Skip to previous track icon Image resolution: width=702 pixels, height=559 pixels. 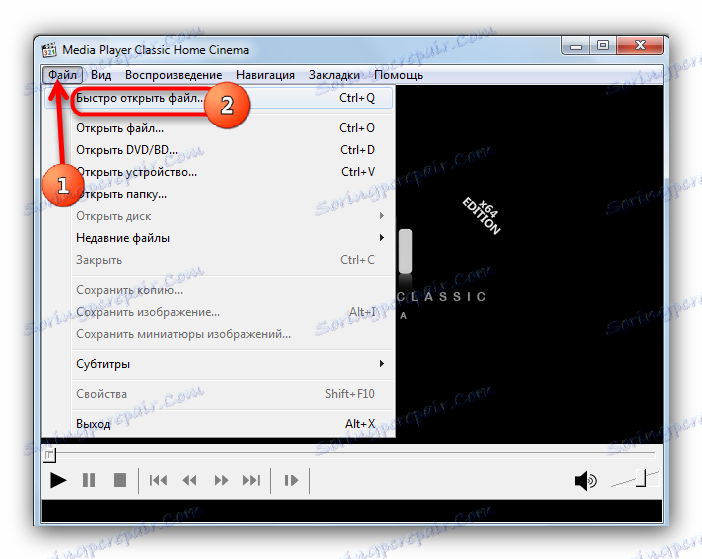click(158, 481)
